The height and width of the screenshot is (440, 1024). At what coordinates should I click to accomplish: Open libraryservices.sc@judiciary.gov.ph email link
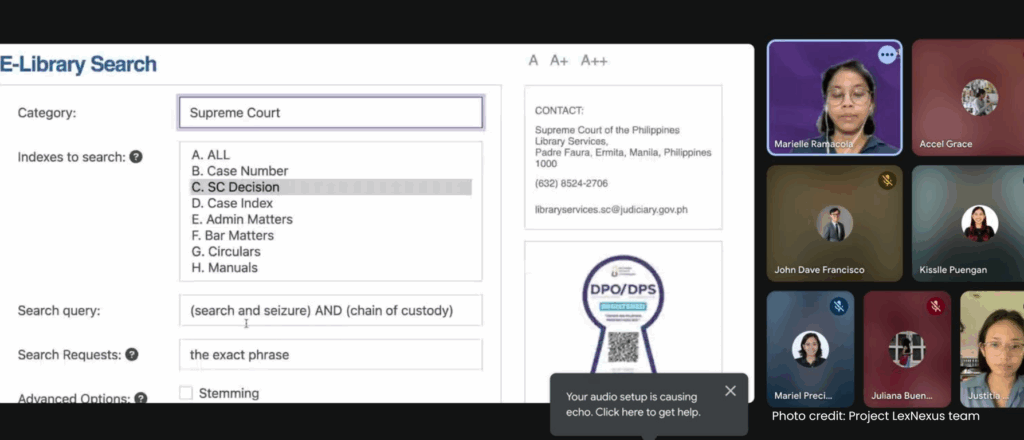coord(611,210)
